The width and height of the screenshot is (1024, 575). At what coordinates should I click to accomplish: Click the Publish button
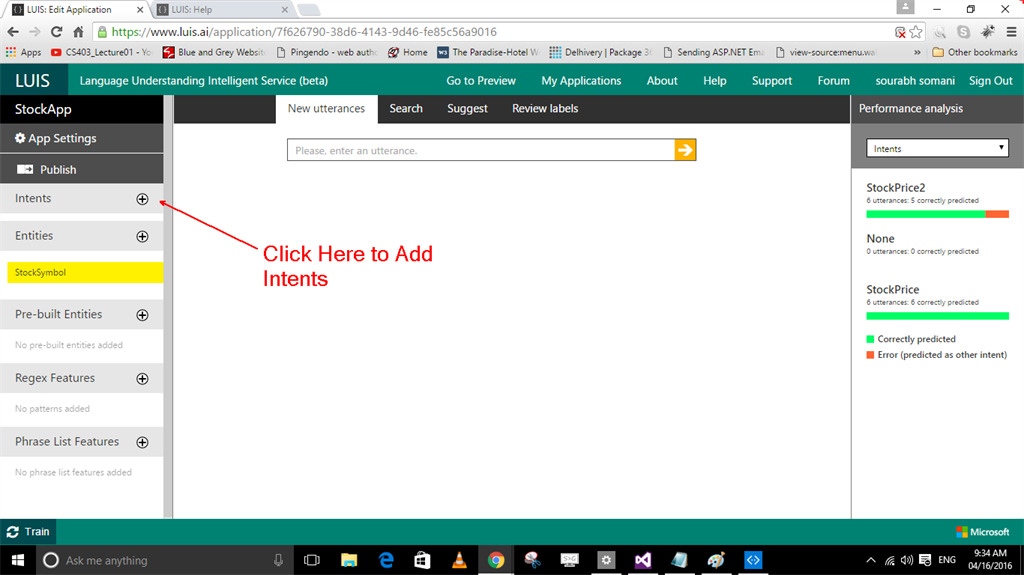[x=82, y=169]
